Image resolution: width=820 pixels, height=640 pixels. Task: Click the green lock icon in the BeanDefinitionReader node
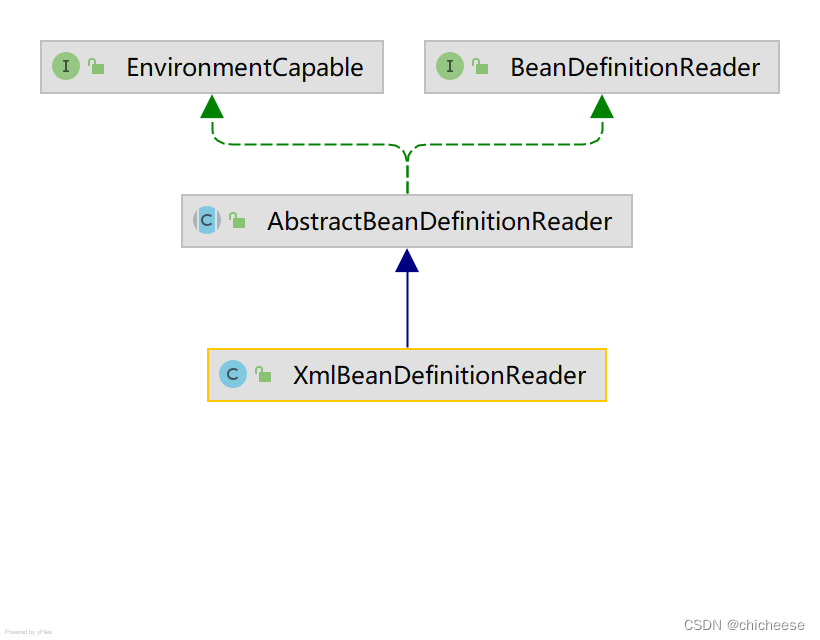pos(480,66)
